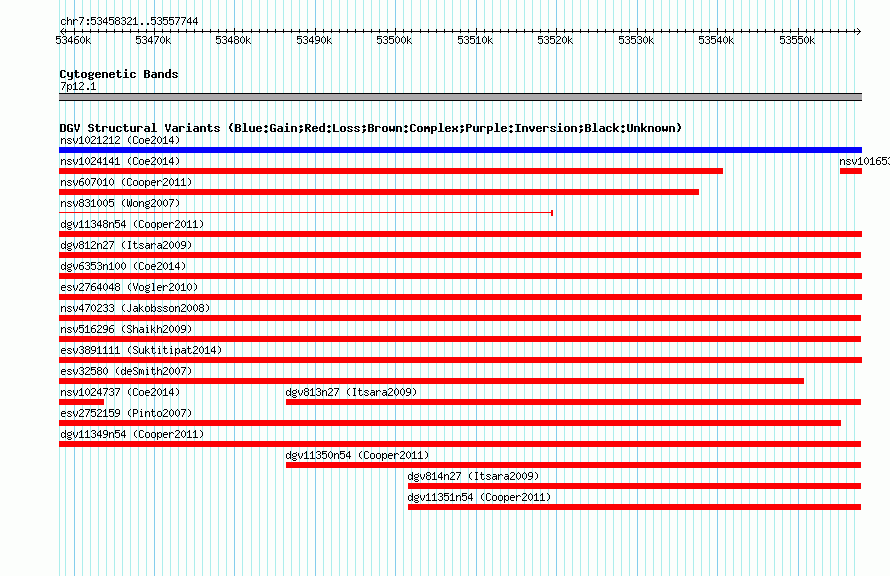Click the nsv607010 (Cooper2011) label
This screenshot has width=890, height=576.
[x=126, y=182]
